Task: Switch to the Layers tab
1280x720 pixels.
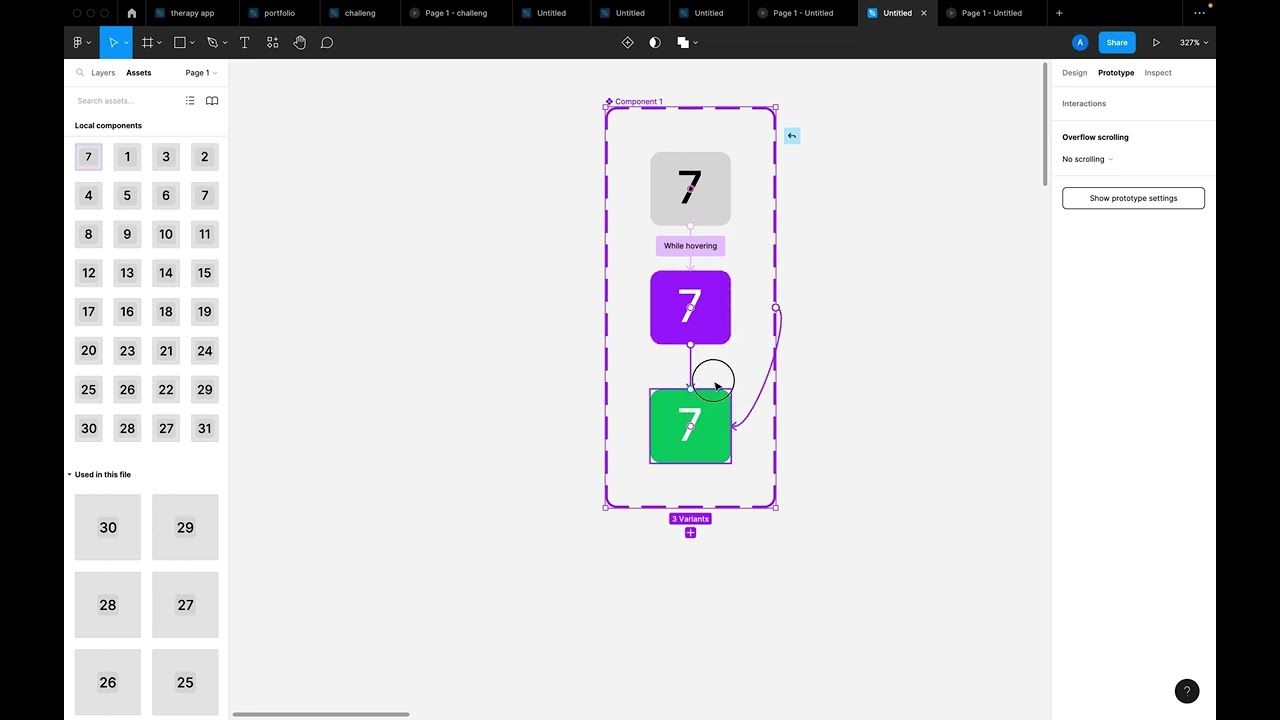Action: [103, 73]
